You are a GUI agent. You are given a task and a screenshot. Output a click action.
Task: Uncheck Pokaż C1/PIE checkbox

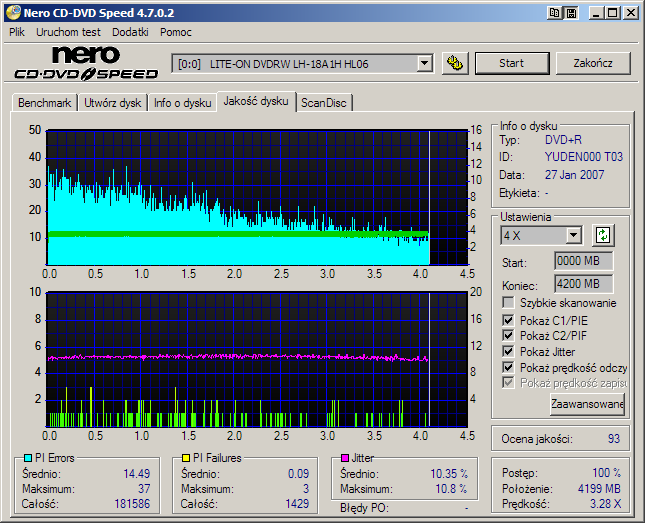[x=508, y=320]
